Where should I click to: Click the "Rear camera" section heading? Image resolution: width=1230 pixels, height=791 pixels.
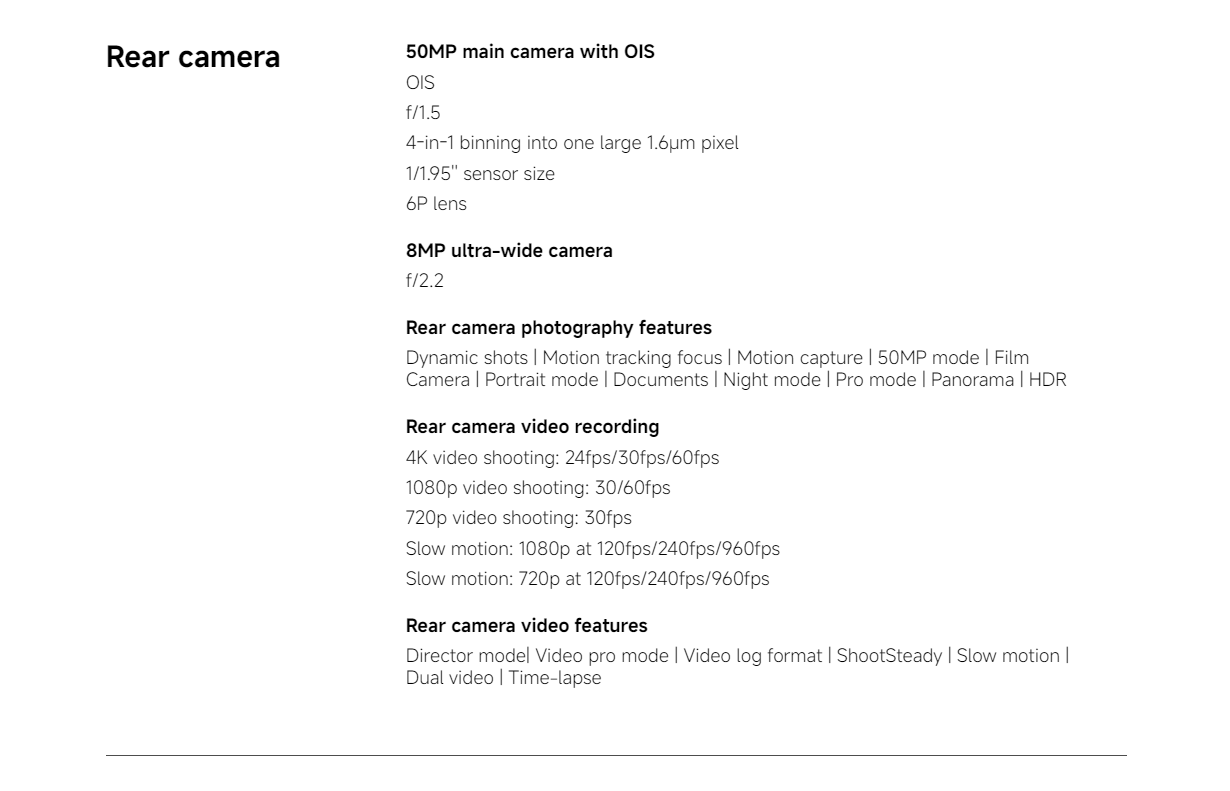(193, 57)
